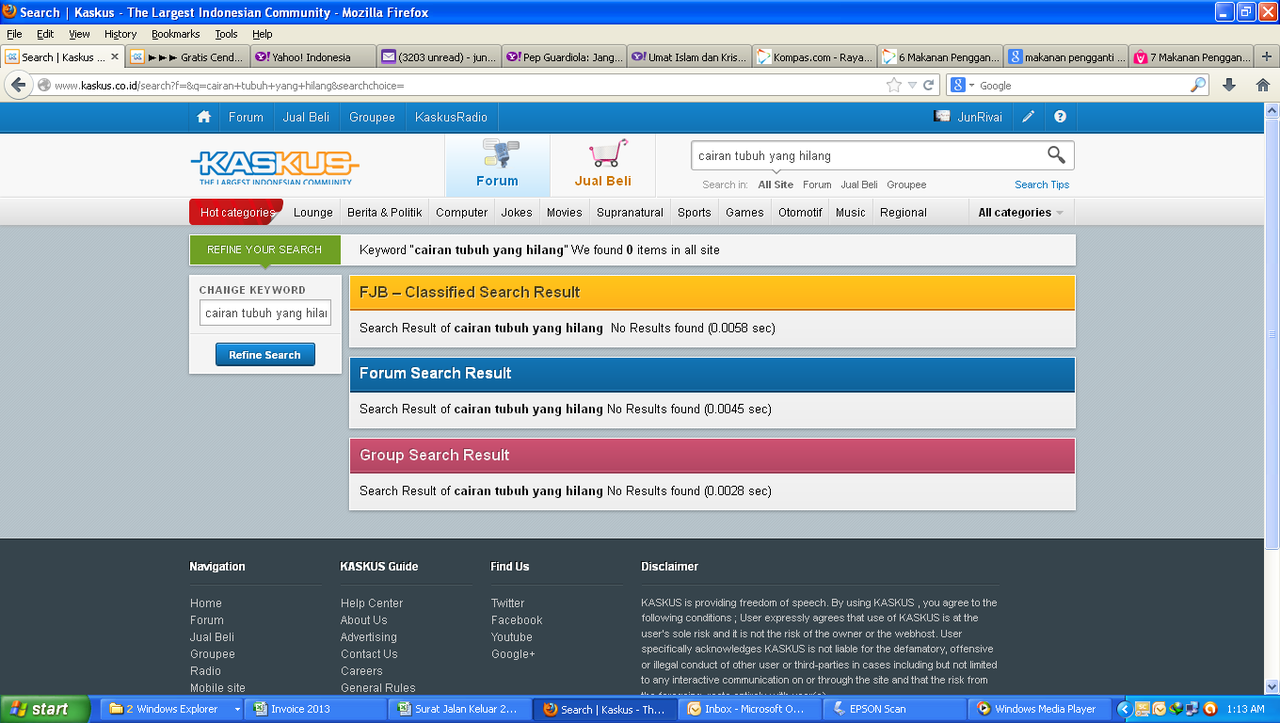Open the Supranatural category
Screen dimensions: 1280x723
tap(630, 212)
